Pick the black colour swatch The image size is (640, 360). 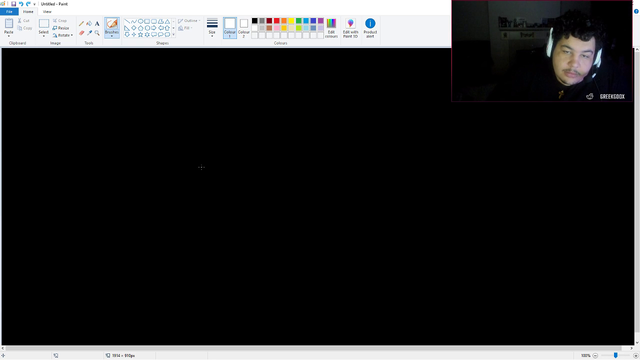coord(255,21)
